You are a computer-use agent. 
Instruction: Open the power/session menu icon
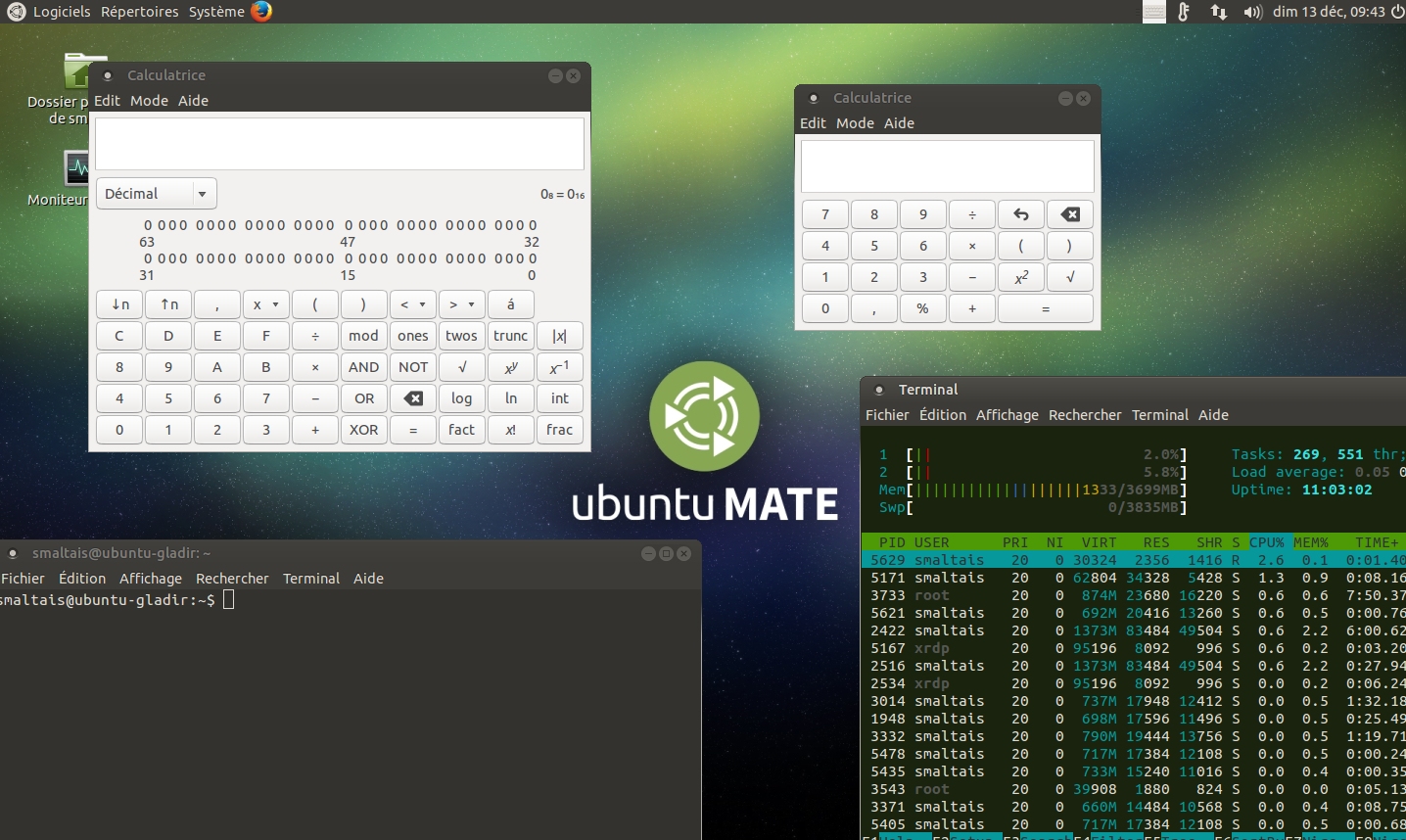[1397, 12]
